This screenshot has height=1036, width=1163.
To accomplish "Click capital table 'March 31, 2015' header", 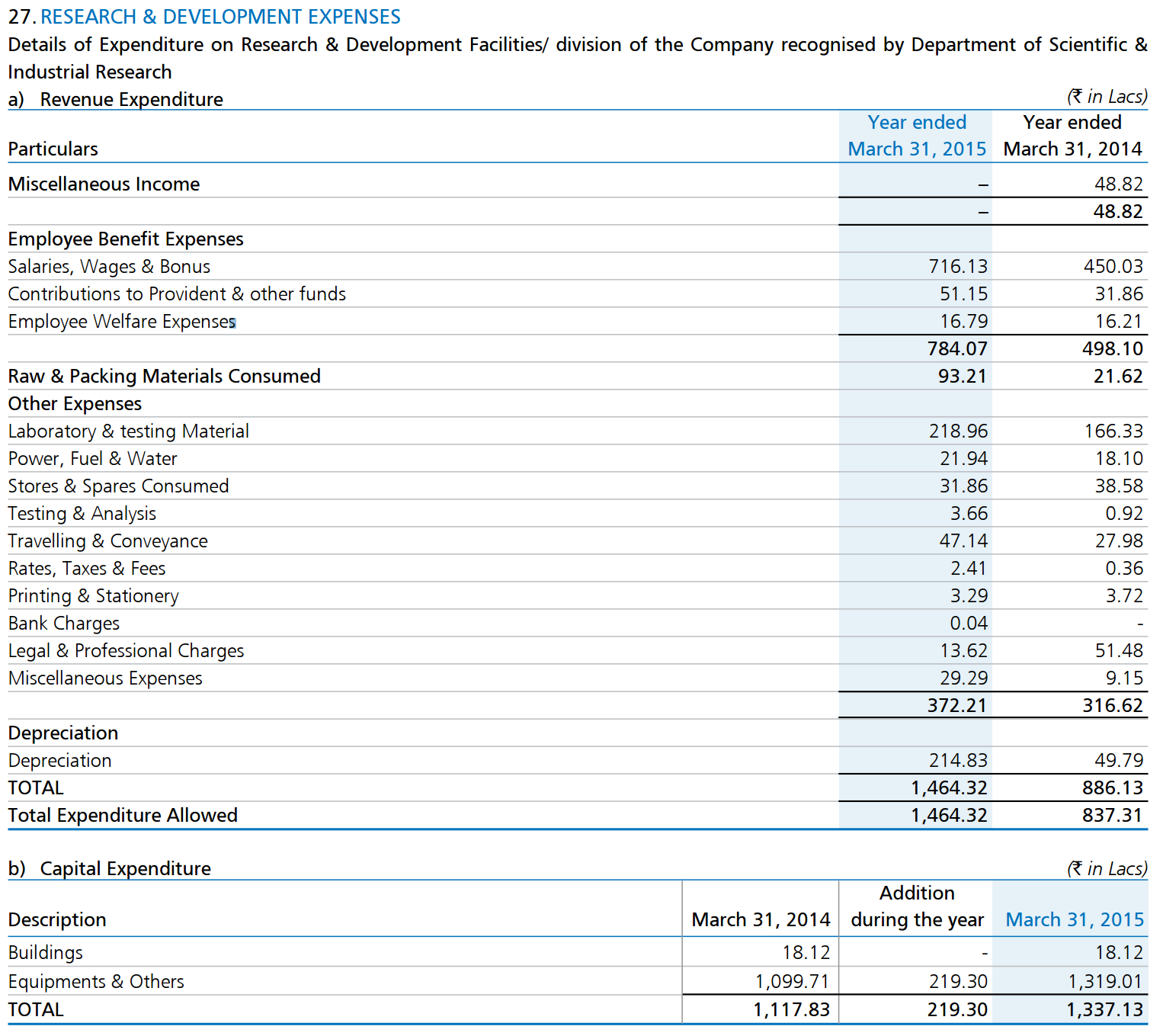I will [1075, 919].
